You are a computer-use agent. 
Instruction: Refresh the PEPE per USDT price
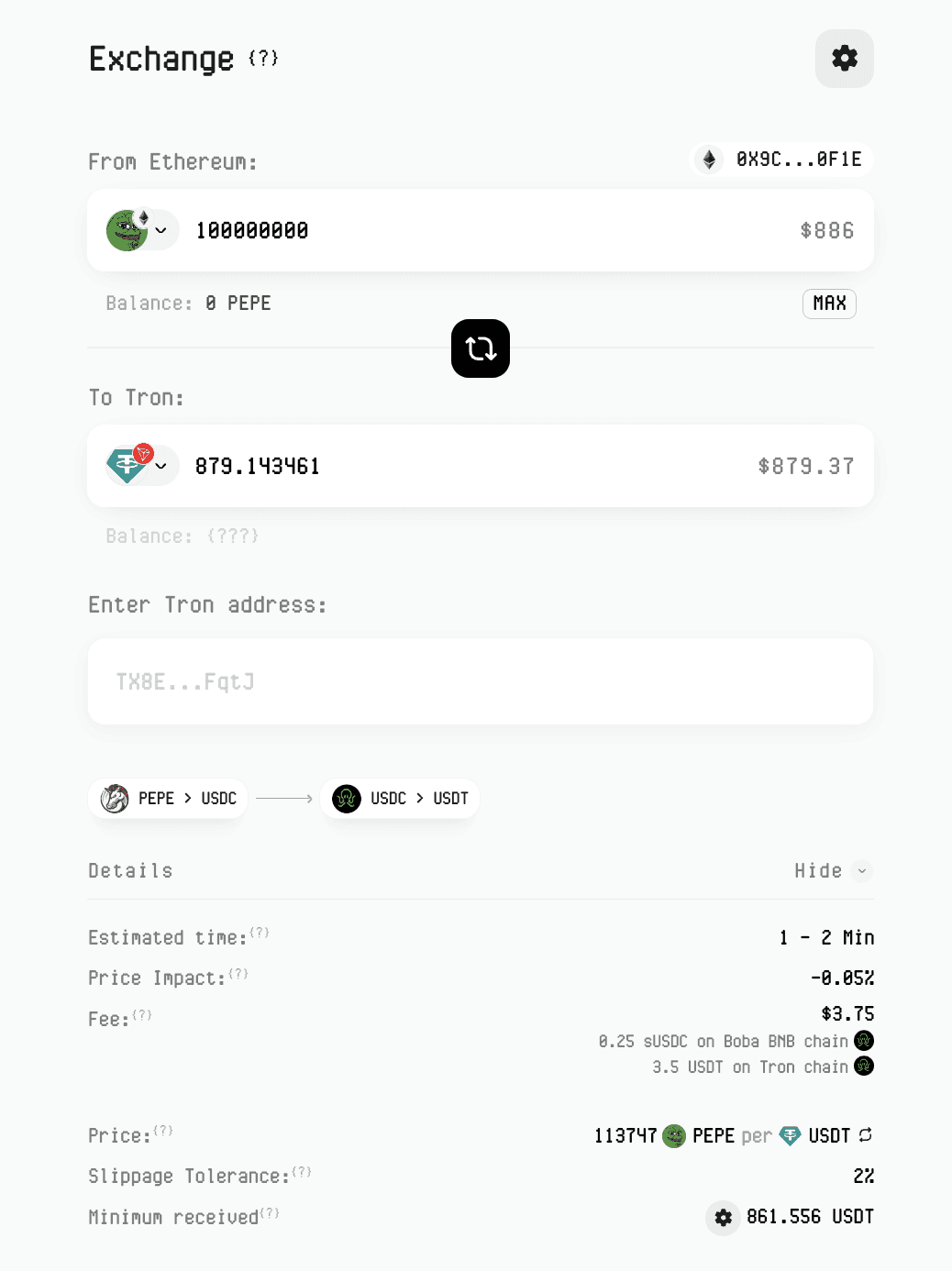(x=866, y=1135)
